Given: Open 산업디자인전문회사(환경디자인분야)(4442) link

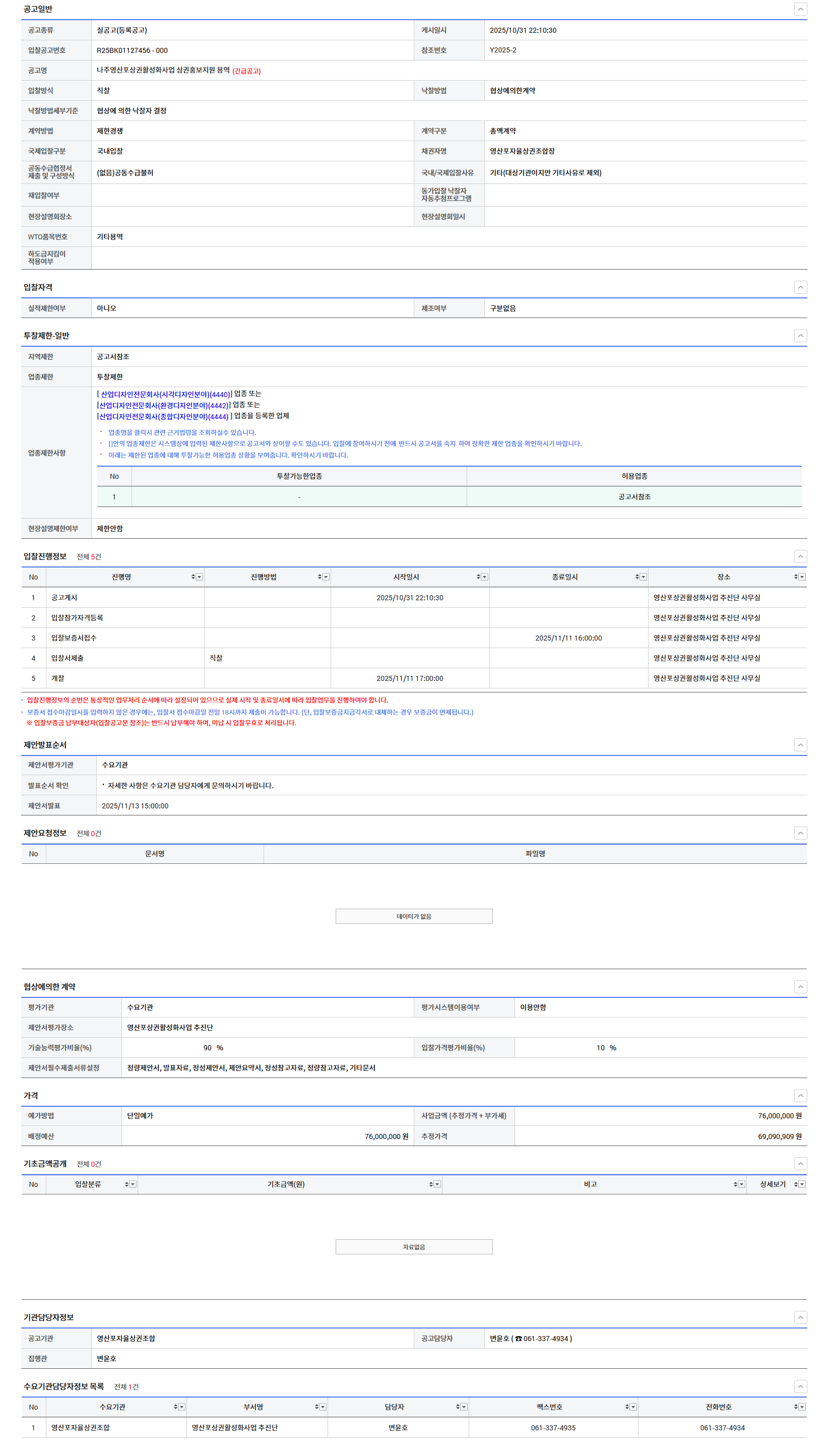Looking at the screenshot, I should click(x=164, y=406).
